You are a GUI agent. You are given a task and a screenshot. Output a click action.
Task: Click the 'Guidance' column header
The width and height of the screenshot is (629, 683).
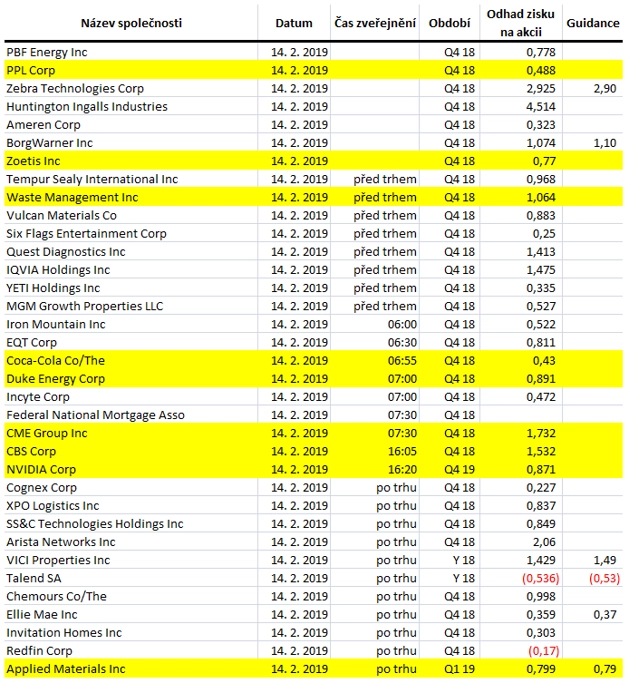pos(592,23)
